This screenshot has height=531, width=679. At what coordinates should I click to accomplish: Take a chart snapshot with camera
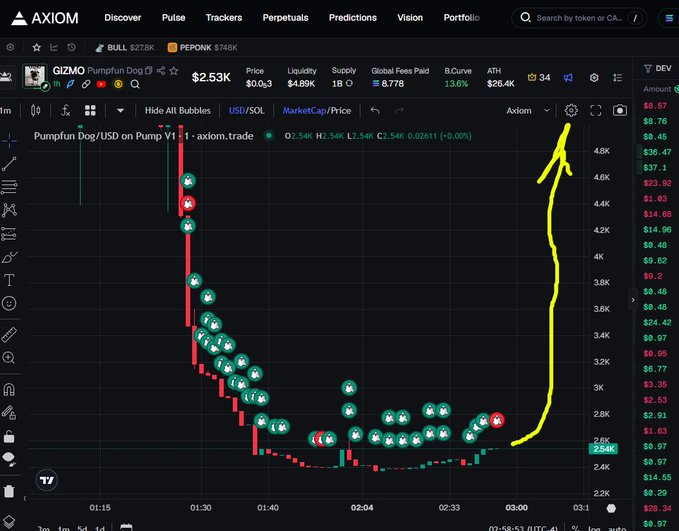(x=620, y=110)
